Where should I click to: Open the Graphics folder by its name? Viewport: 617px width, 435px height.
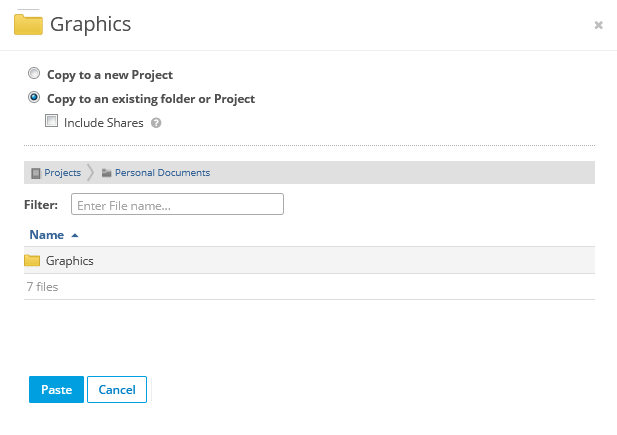(70, 260)
